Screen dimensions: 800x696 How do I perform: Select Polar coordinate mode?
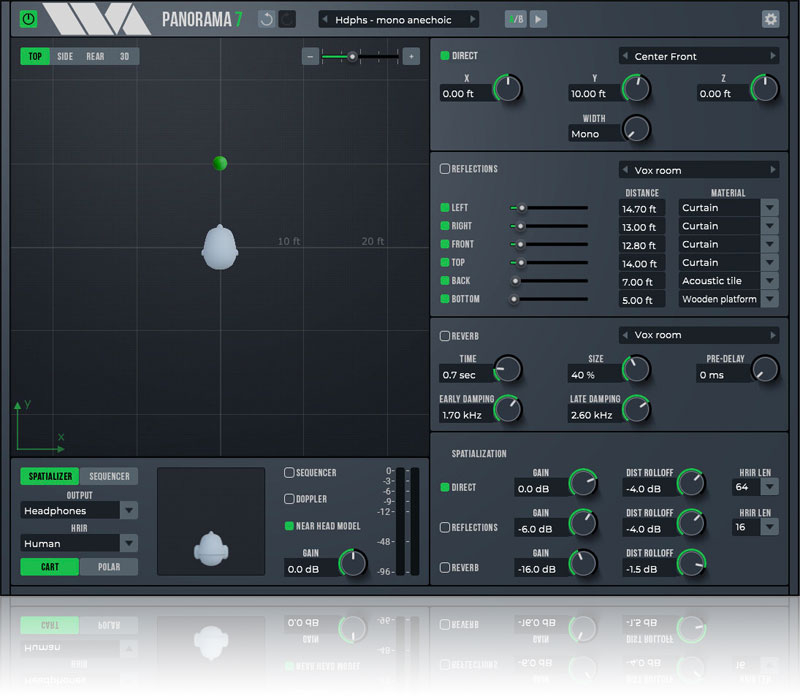tap(109, 567)
